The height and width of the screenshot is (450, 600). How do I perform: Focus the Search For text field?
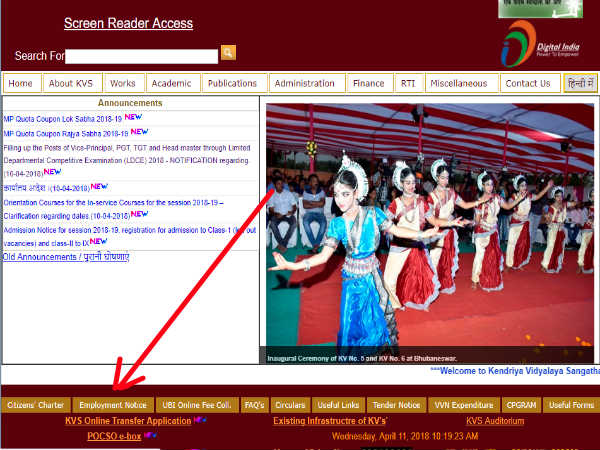[142, 56]
